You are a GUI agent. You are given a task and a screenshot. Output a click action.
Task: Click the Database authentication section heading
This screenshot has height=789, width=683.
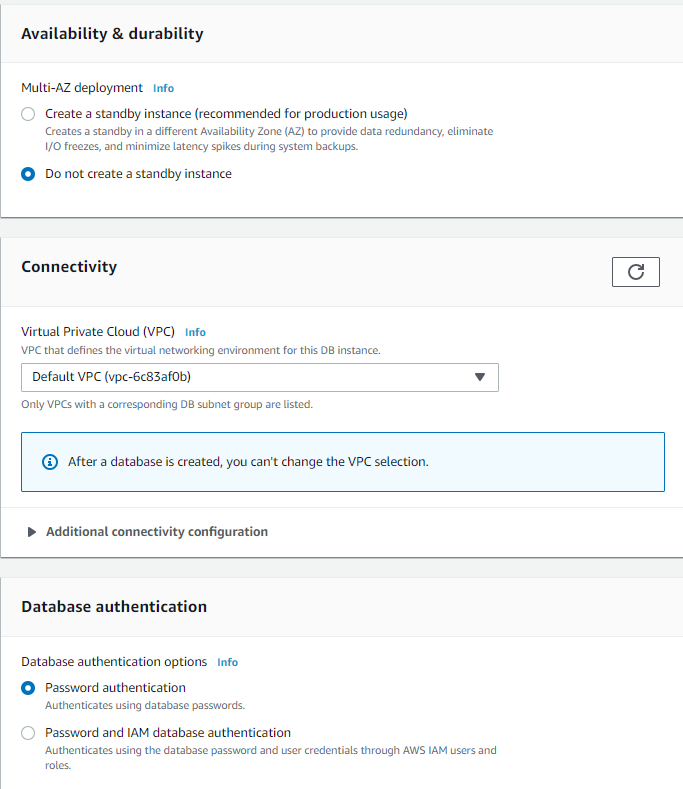tap(114, 607)
